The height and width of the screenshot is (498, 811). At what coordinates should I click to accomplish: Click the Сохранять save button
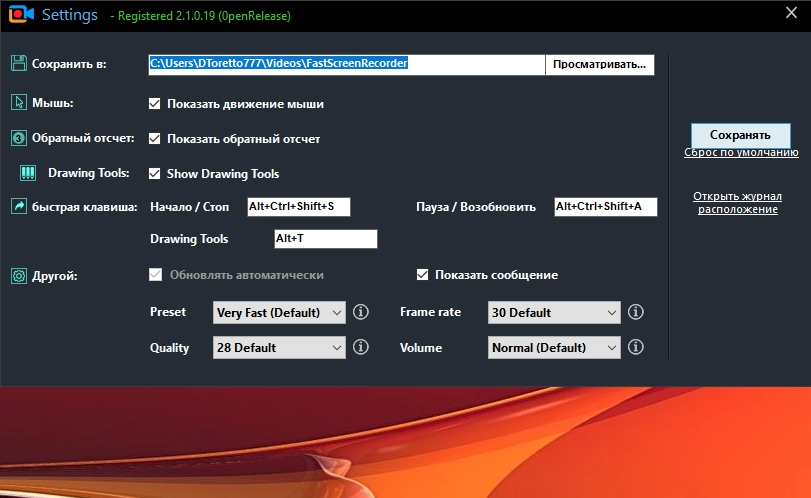(740, 135)
